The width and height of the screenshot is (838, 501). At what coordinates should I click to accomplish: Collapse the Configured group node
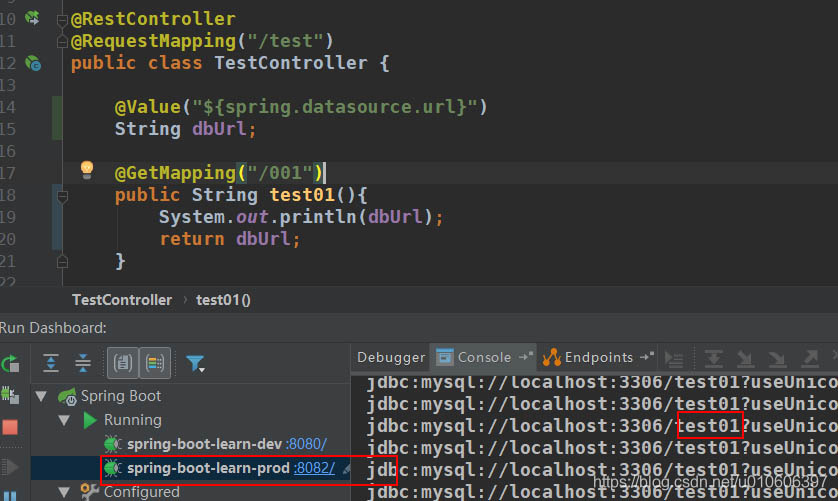click(x=66, y=491)
